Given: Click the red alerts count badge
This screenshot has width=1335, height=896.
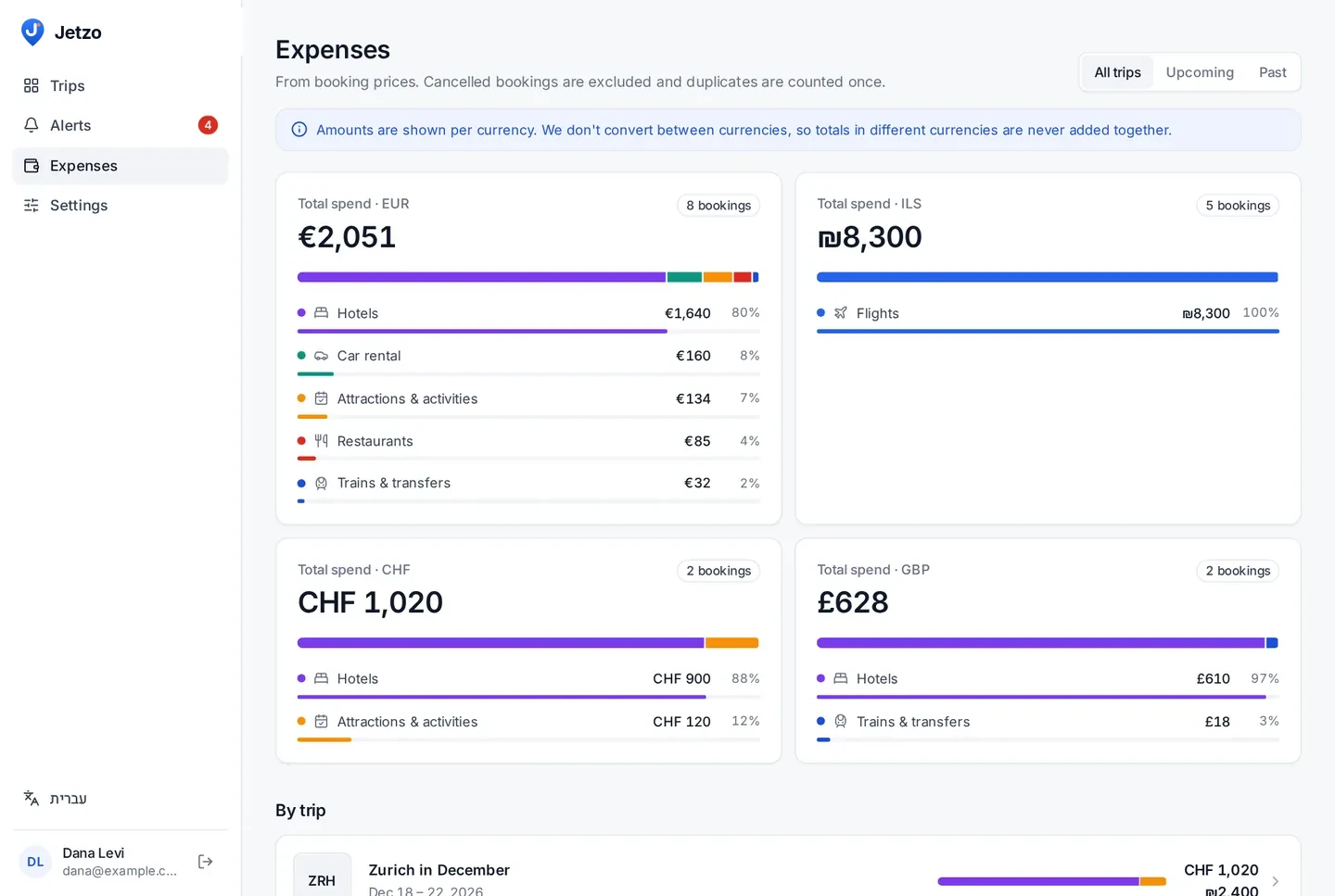Looking at the screenshot, I should pyautogui.click(x=208, y=125).
